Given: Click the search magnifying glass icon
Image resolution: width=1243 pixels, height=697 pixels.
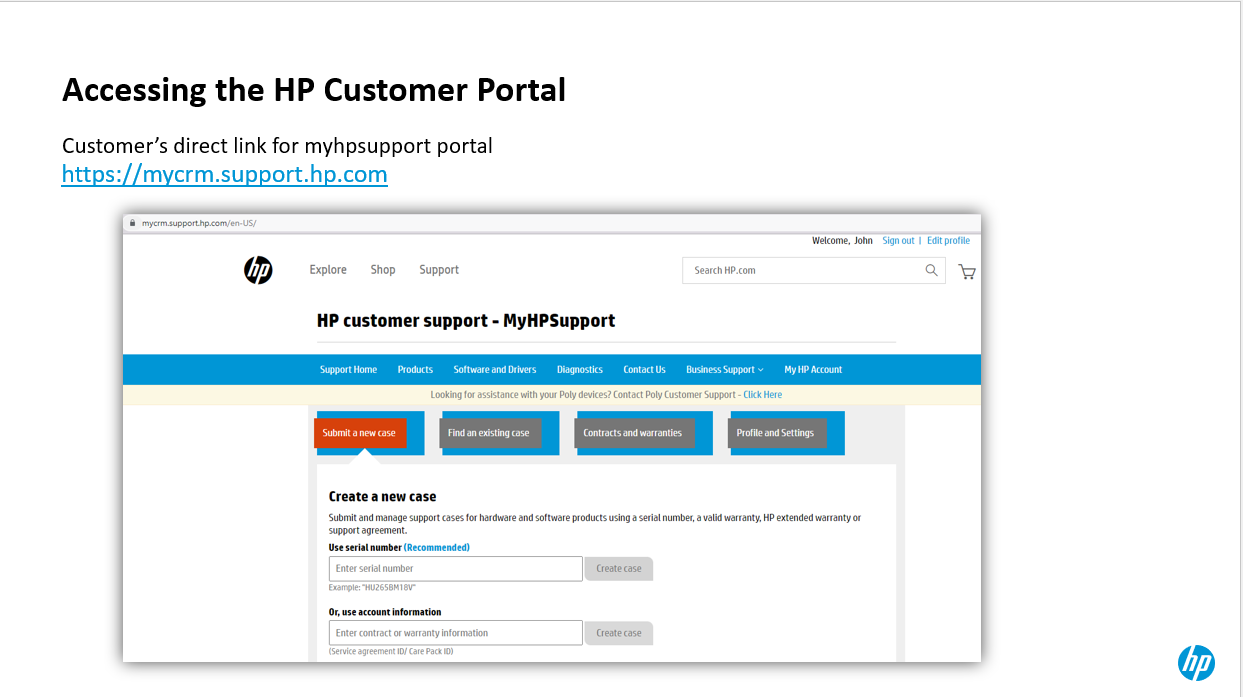Looking at the screenshot, I should (931, 270).
